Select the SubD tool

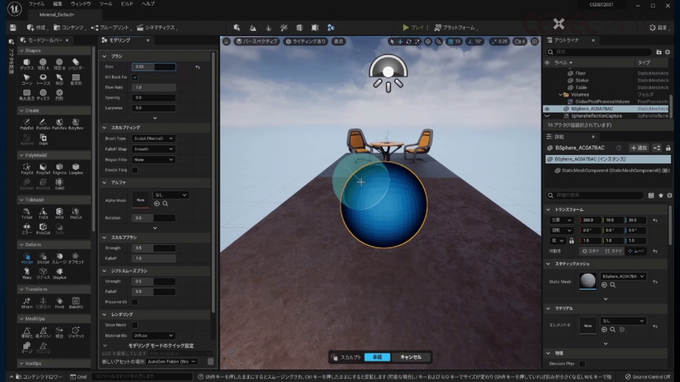59,184
